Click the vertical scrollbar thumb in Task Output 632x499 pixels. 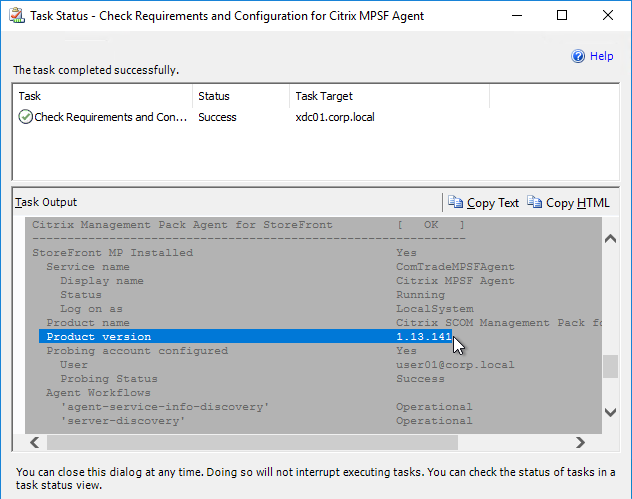(x=610, y=366)
